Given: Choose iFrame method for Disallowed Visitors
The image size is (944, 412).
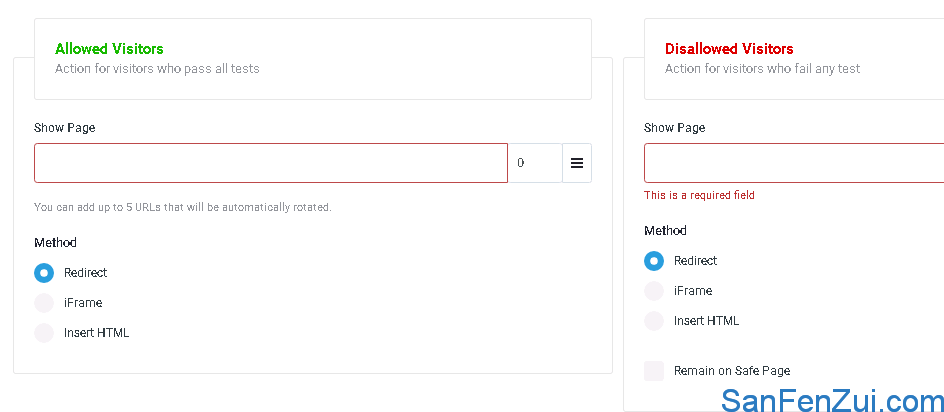Looking at the screenshot, I should [654, 291].
